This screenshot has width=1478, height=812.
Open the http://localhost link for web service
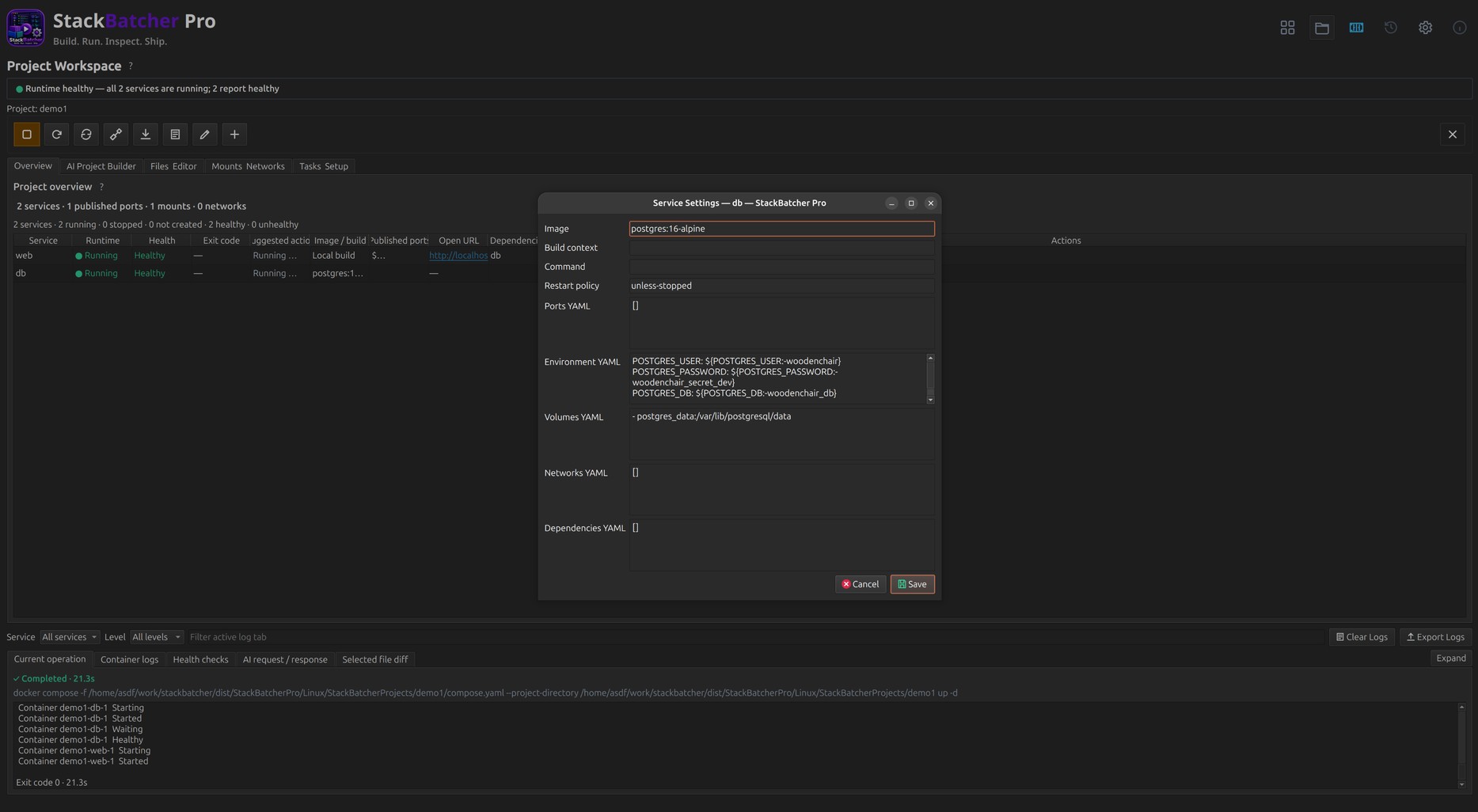[x=458, y=256]
